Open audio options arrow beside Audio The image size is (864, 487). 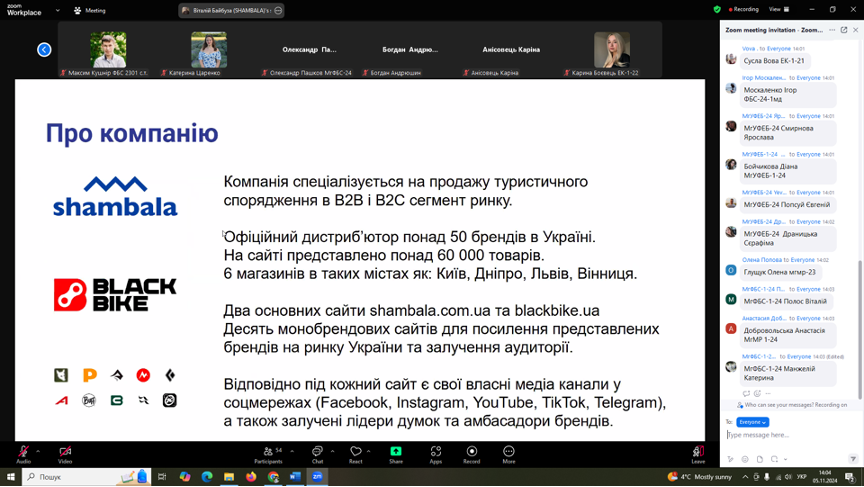tap(38, 451)
